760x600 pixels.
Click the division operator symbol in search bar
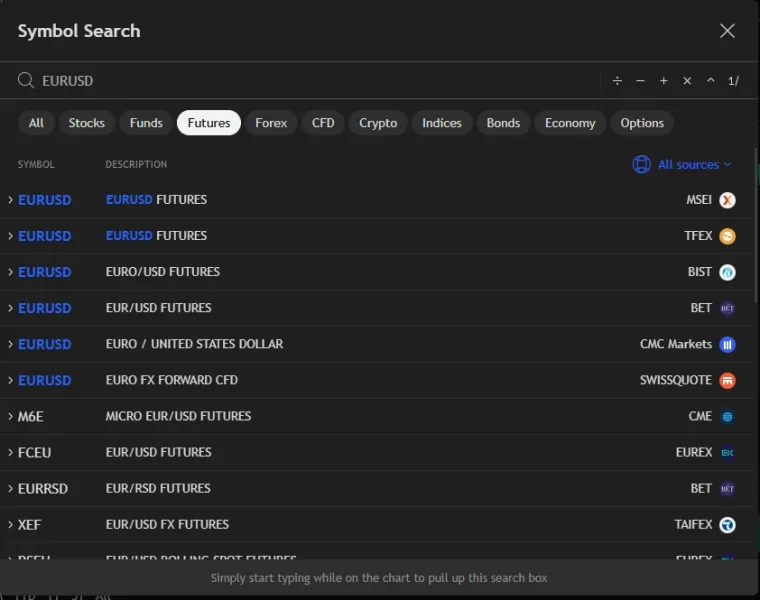pos(617,81)
